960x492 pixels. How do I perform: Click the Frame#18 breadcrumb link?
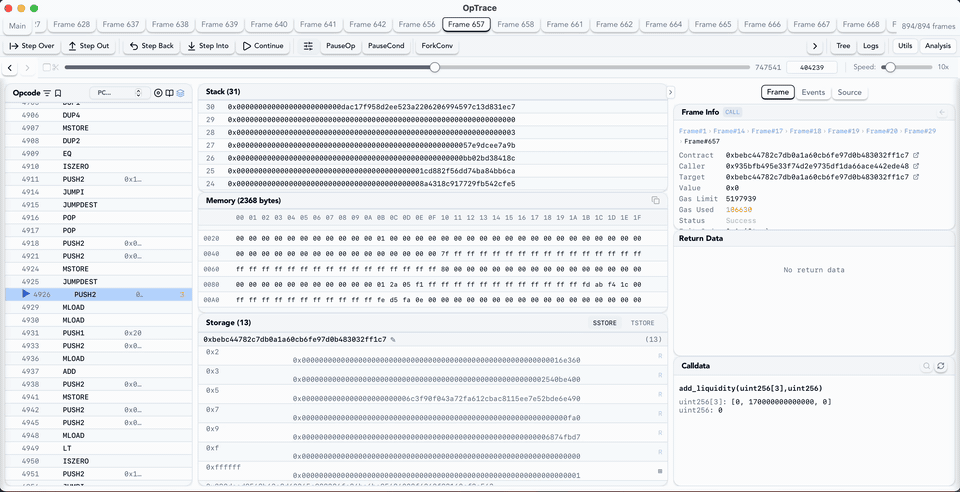(805, 131)
